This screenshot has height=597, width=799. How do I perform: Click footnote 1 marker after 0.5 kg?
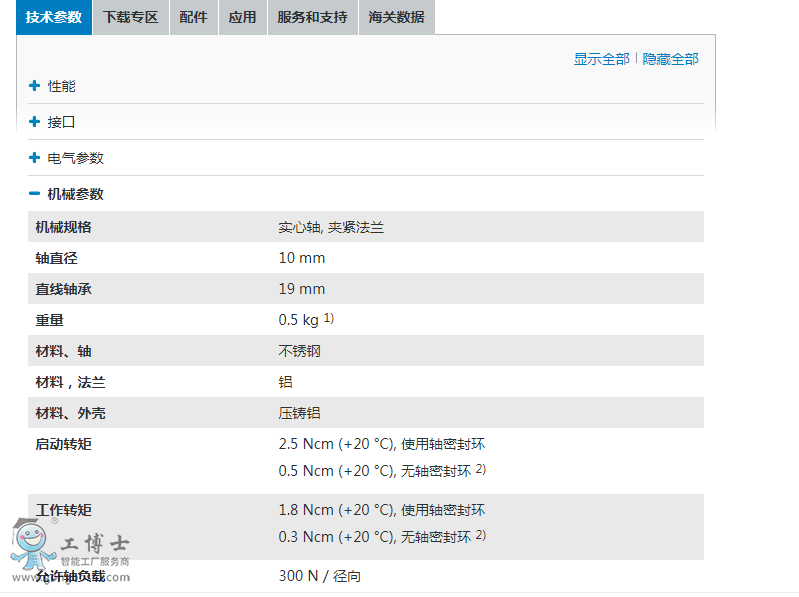coord(328,318)
